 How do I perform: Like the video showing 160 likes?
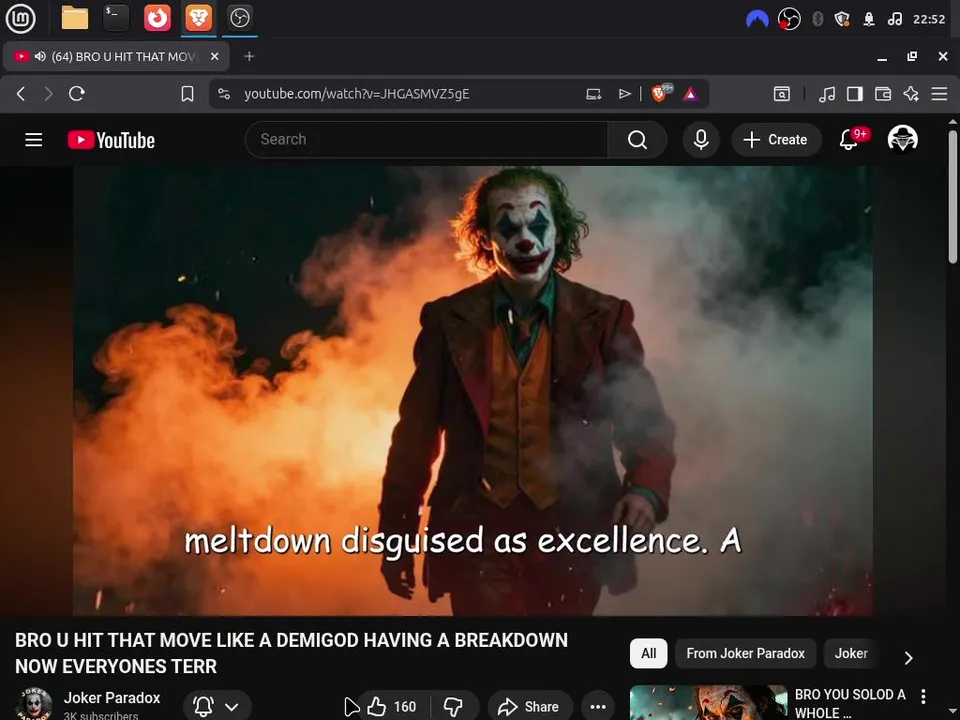click(x=392, y=707)
